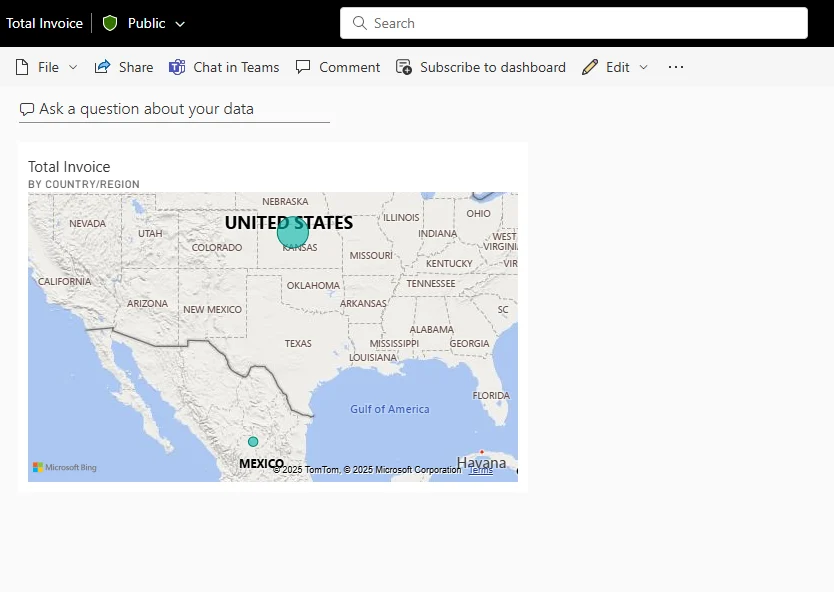Screen dimensions: 834x592
Task: Open the more options ellipsis menu
Action: (x=675, y=67)
